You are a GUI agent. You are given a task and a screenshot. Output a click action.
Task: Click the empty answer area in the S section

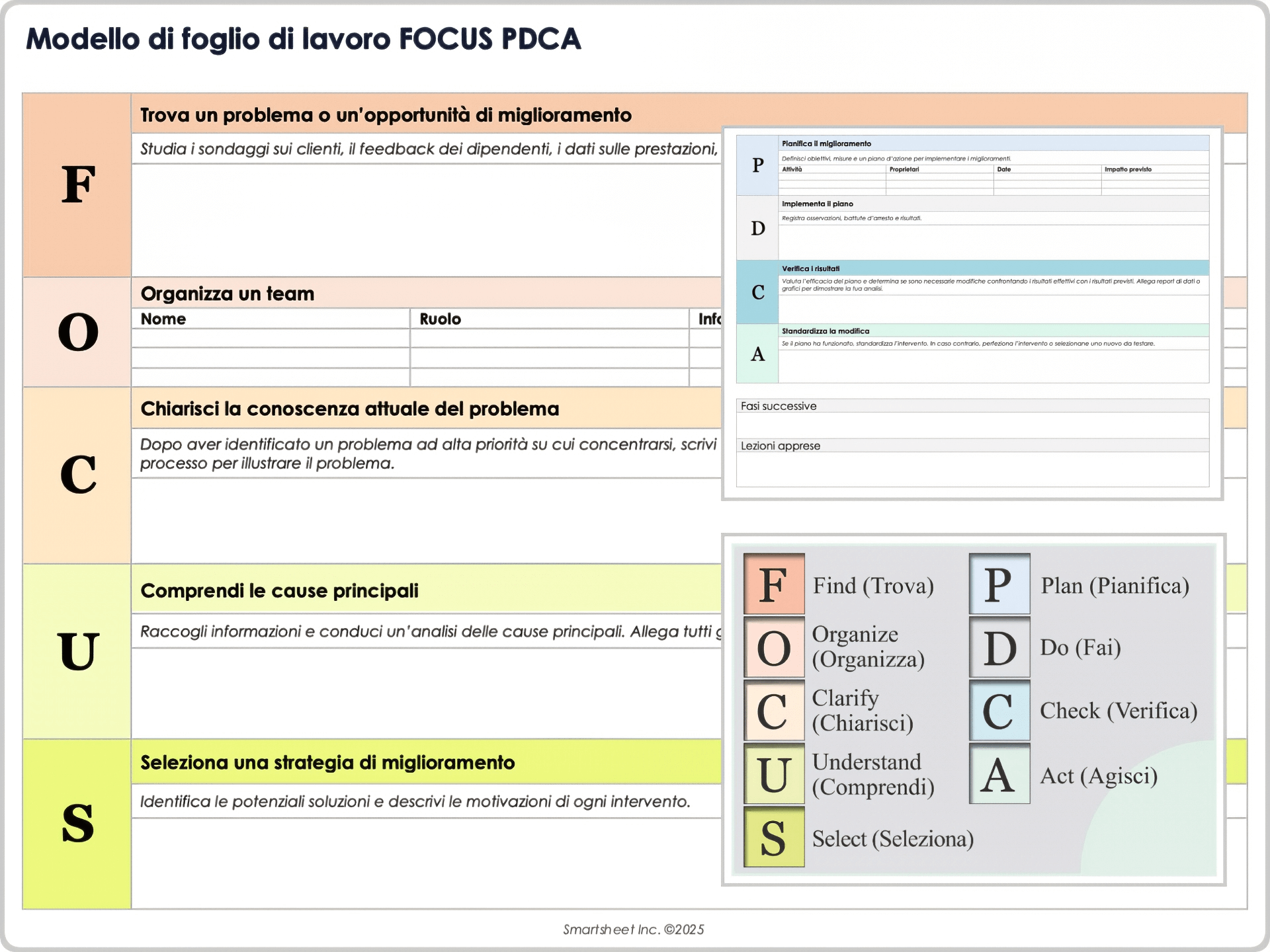(x=427, y=863)
